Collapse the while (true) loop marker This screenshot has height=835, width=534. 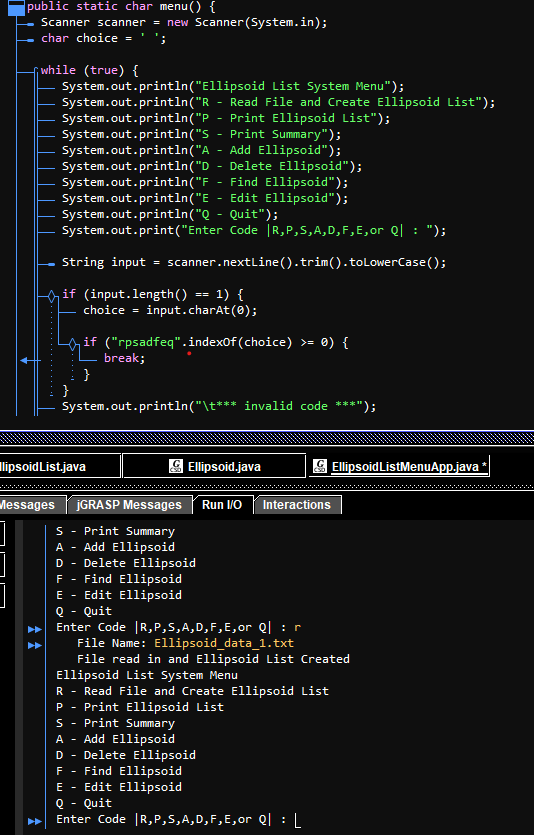[36, 70]
